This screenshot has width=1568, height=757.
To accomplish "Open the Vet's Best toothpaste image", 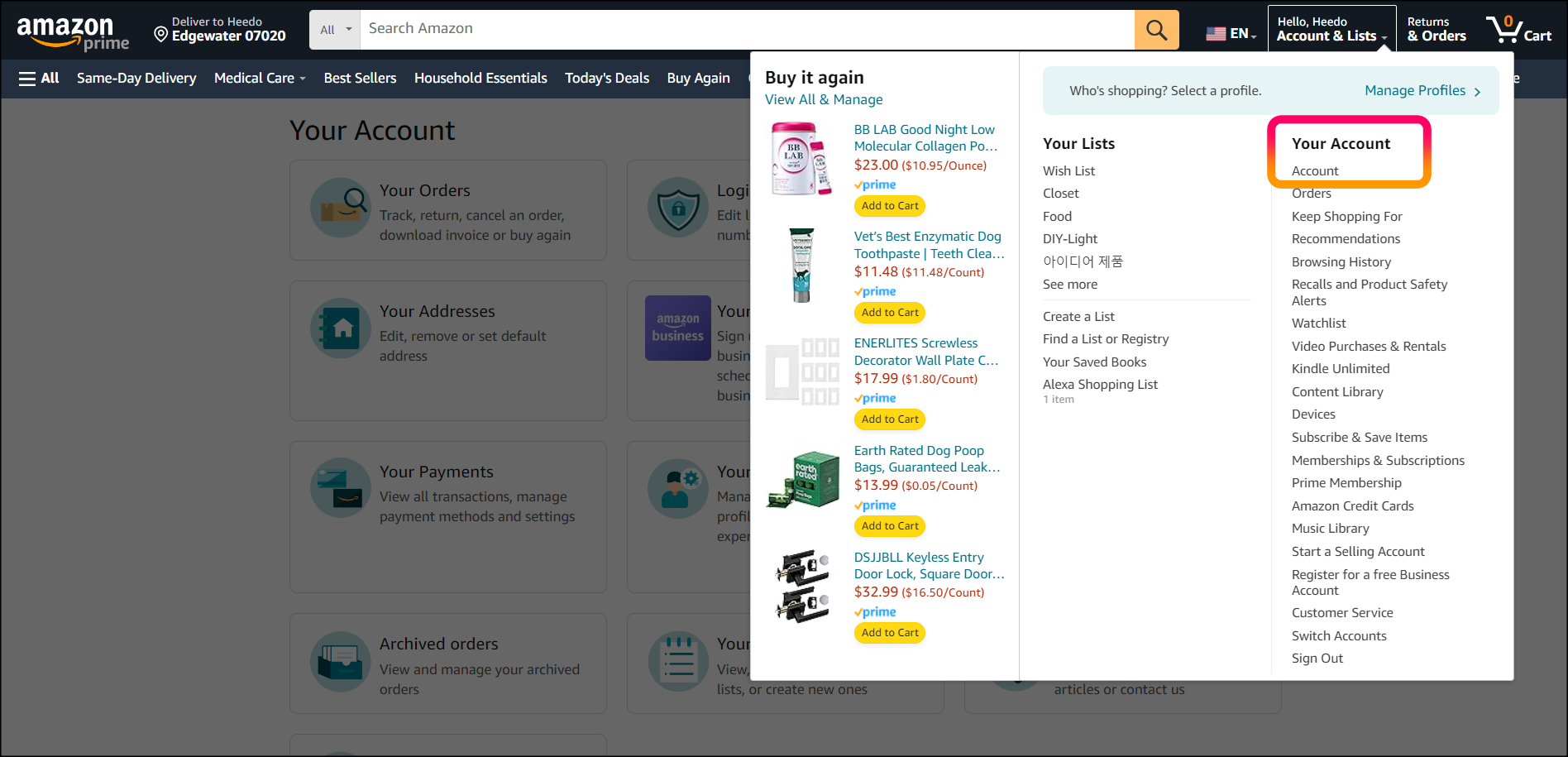I will (801, 266).
